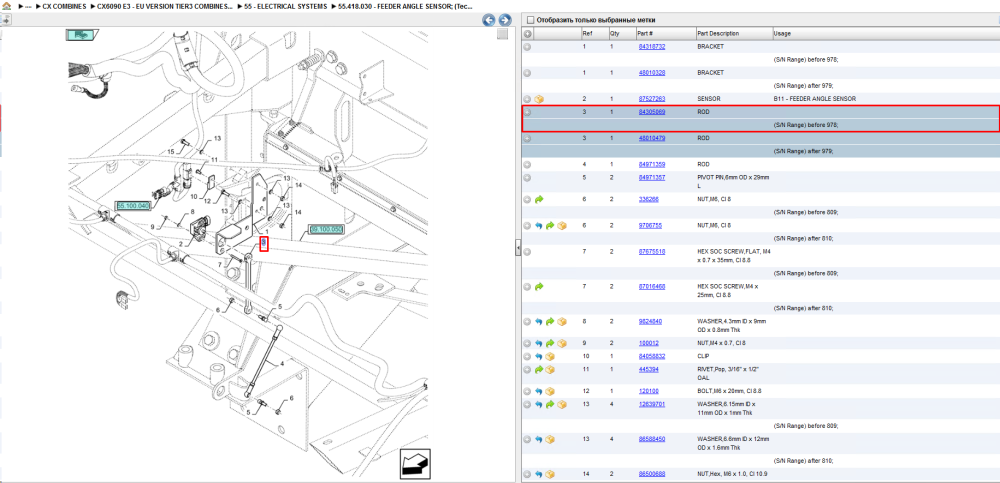Screen dimensions: 1000x483
Task: Select callout number 10 in the diagram
Action: pyautogui.click(x=194, y=196)
